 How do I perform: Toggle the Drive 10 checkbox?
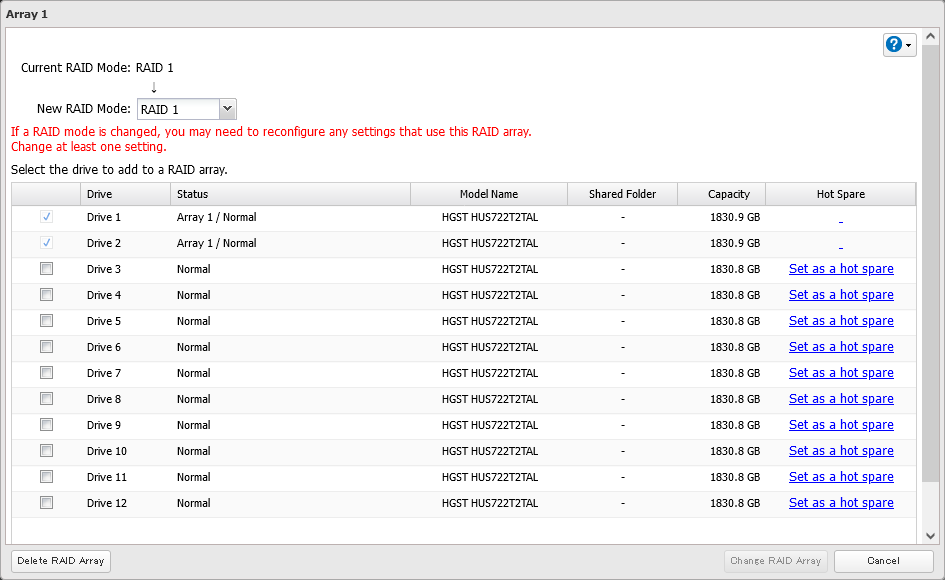point(46,451)
